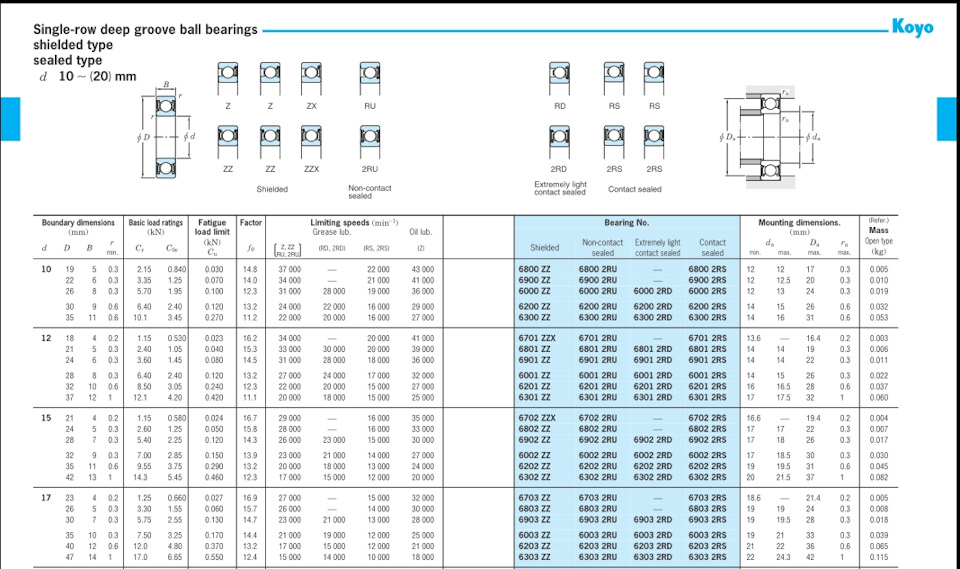960x569 pixels.
Task: Click bearing number '6800 ZZ'
Action: (534, 269)
